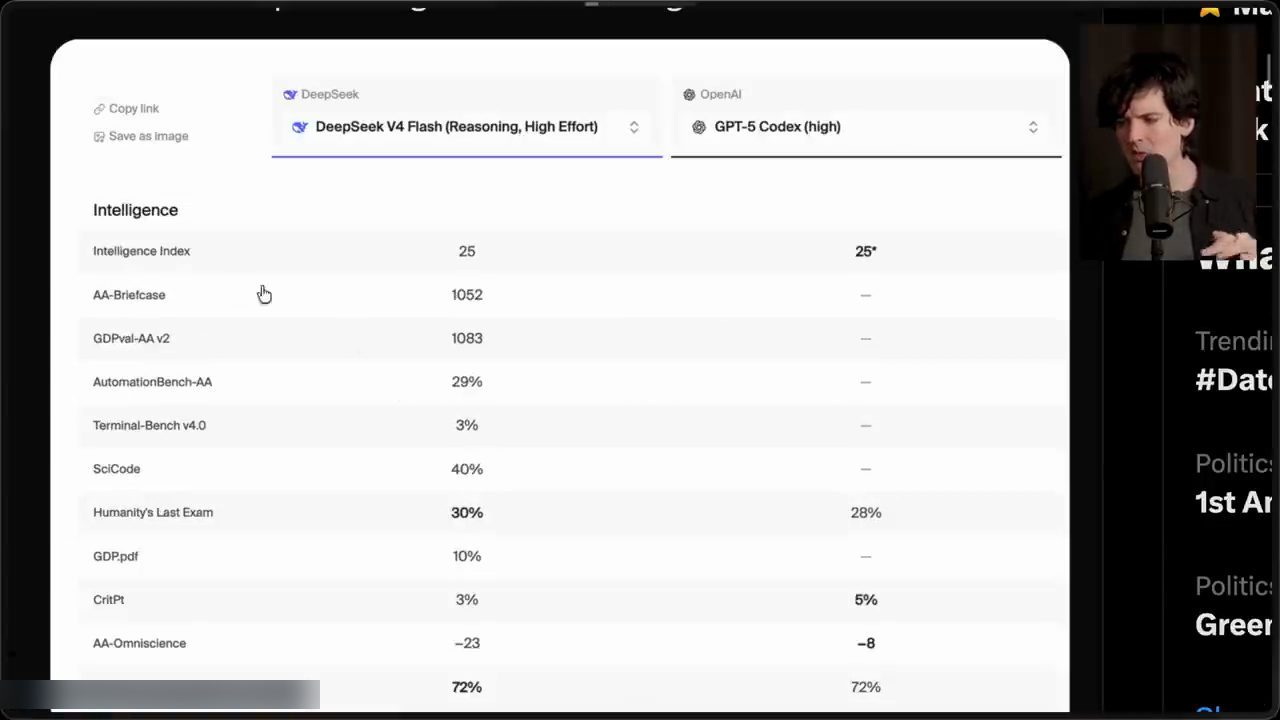The height and width of the screenshot is (720, 1280).
Task: Click whale icon inside DeepSeek V4 Flash dropdown
Action: (x=300, y=127)
